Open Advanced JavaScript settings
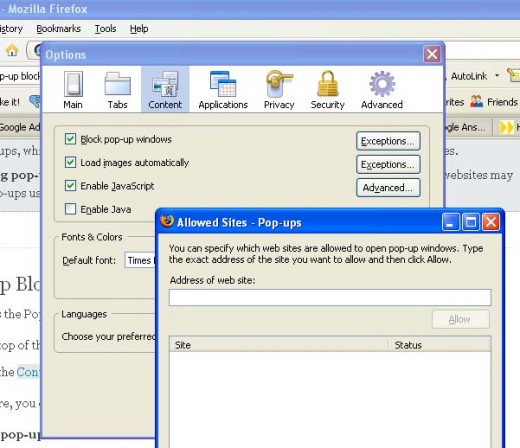This screenshot has width=520, height=448. click(x=388, y=188)
